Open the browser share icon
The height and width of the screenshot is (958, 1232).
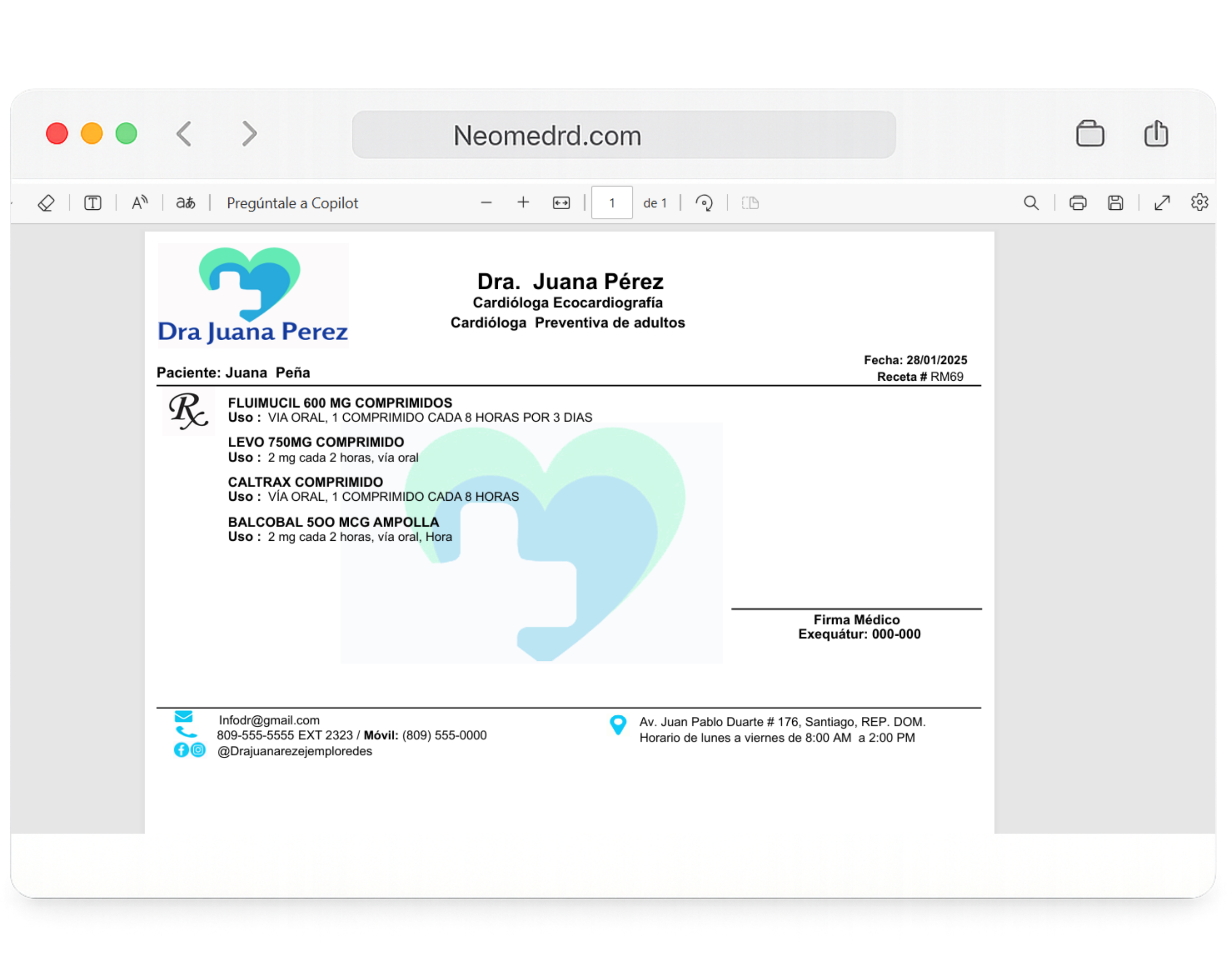[x=1156, y=134]
